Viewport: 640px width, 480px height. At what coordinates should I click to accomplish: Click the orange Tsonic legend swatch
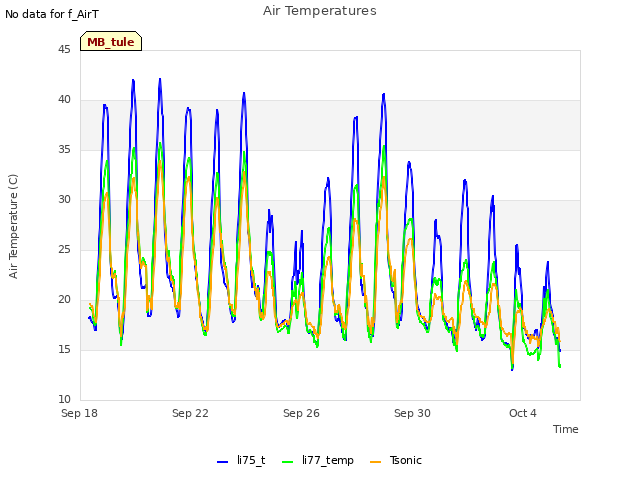point(376,462)
